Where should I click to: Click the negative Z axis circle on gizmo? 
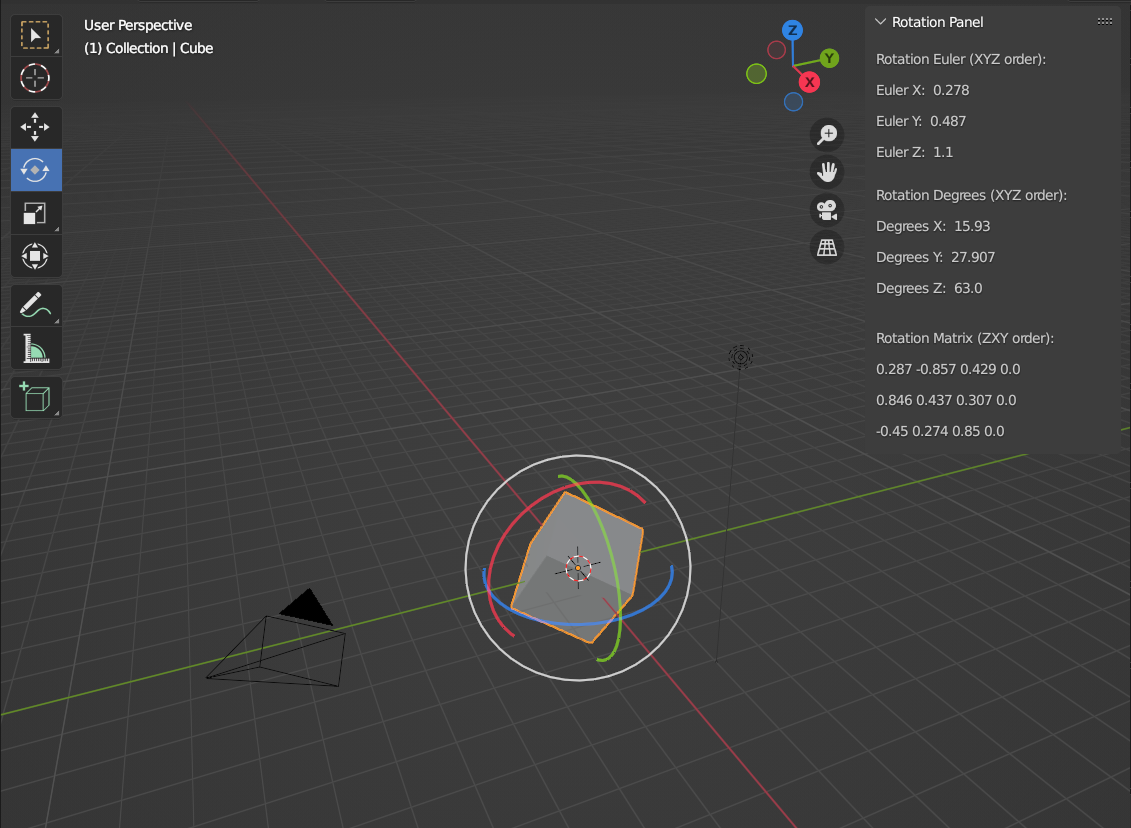pos(793,102)
